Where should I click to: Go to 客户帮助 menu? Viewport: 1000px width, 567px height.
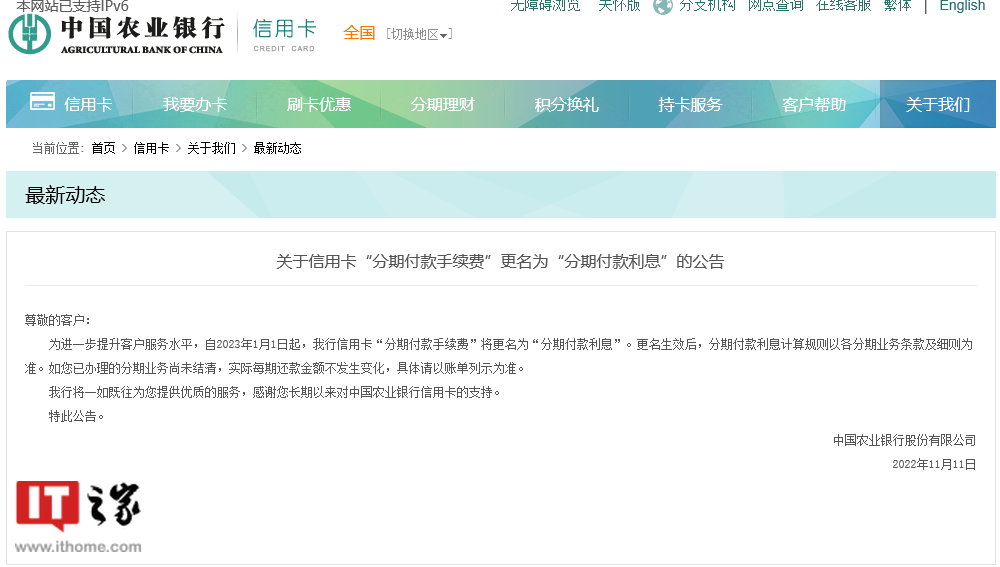coord(814,104)
